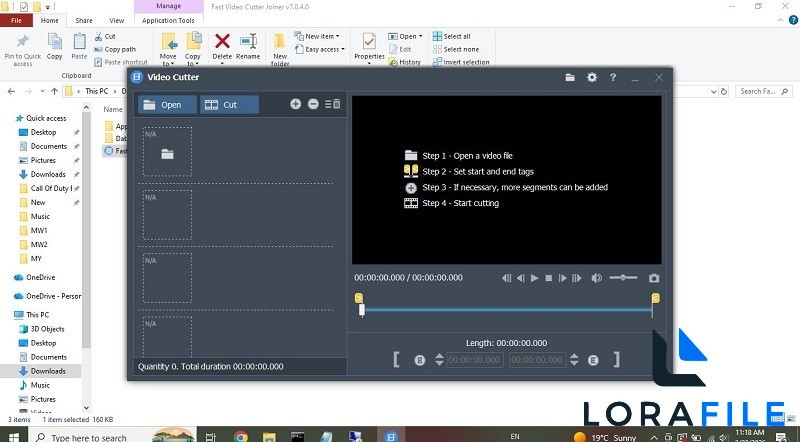
Task: Click the white playhead on the timeline
Action: click(x=362, y=310)
